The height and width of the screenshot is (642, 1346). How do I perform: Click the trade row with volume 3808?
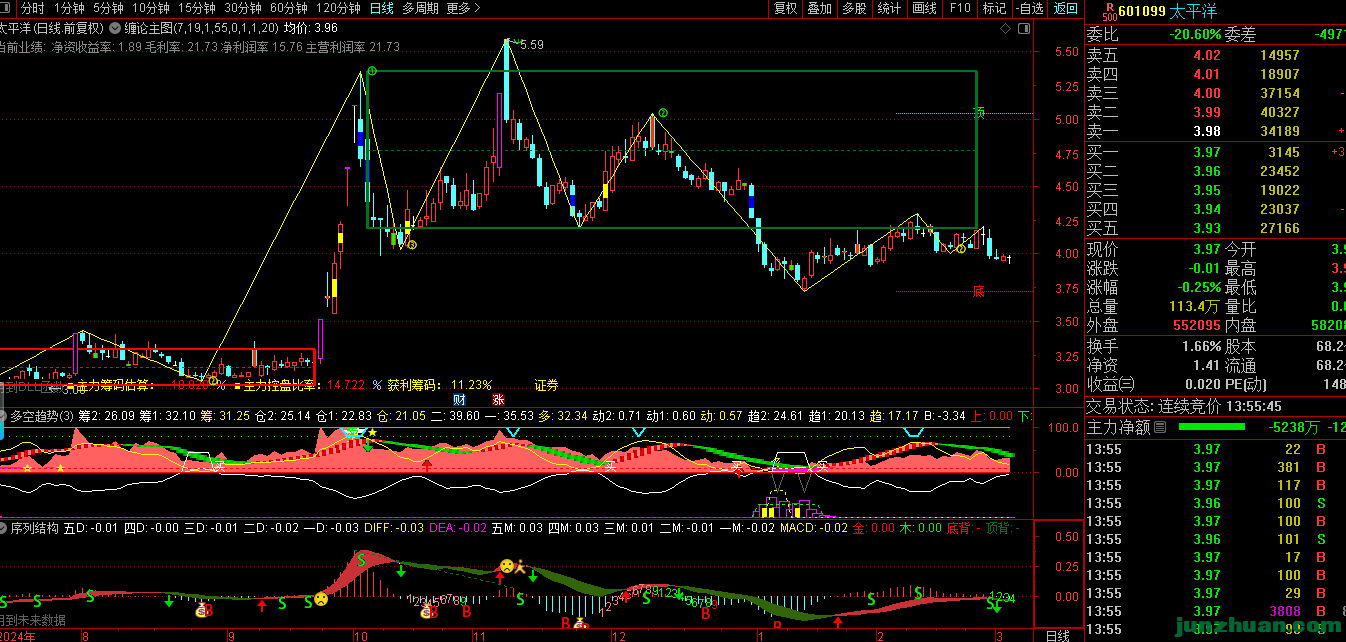1214,611
